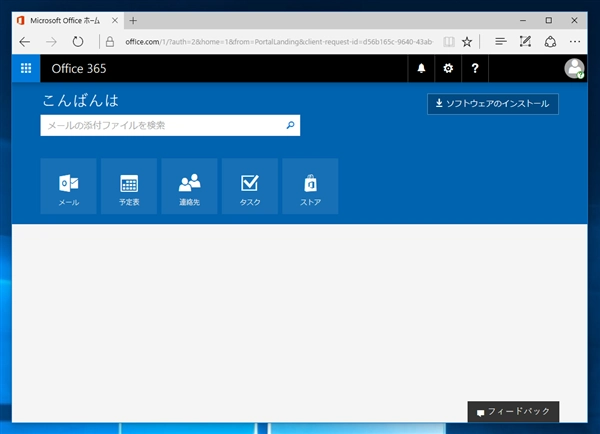The height and width of the screenshot is (434, 600).
Task: Open the 予定表 (Calendar) tile
Action: pyautogui.click(x=129, y=186)
